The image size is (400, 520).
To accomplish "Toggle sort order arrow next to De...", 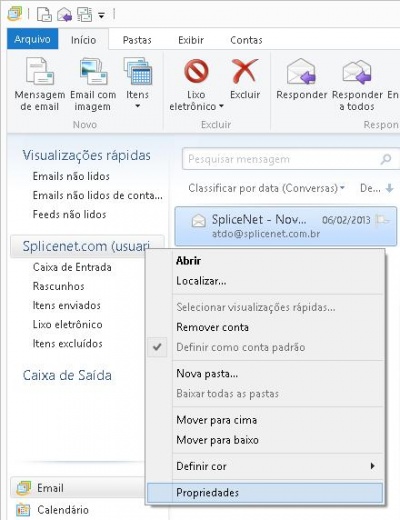I will pos(389,188).
